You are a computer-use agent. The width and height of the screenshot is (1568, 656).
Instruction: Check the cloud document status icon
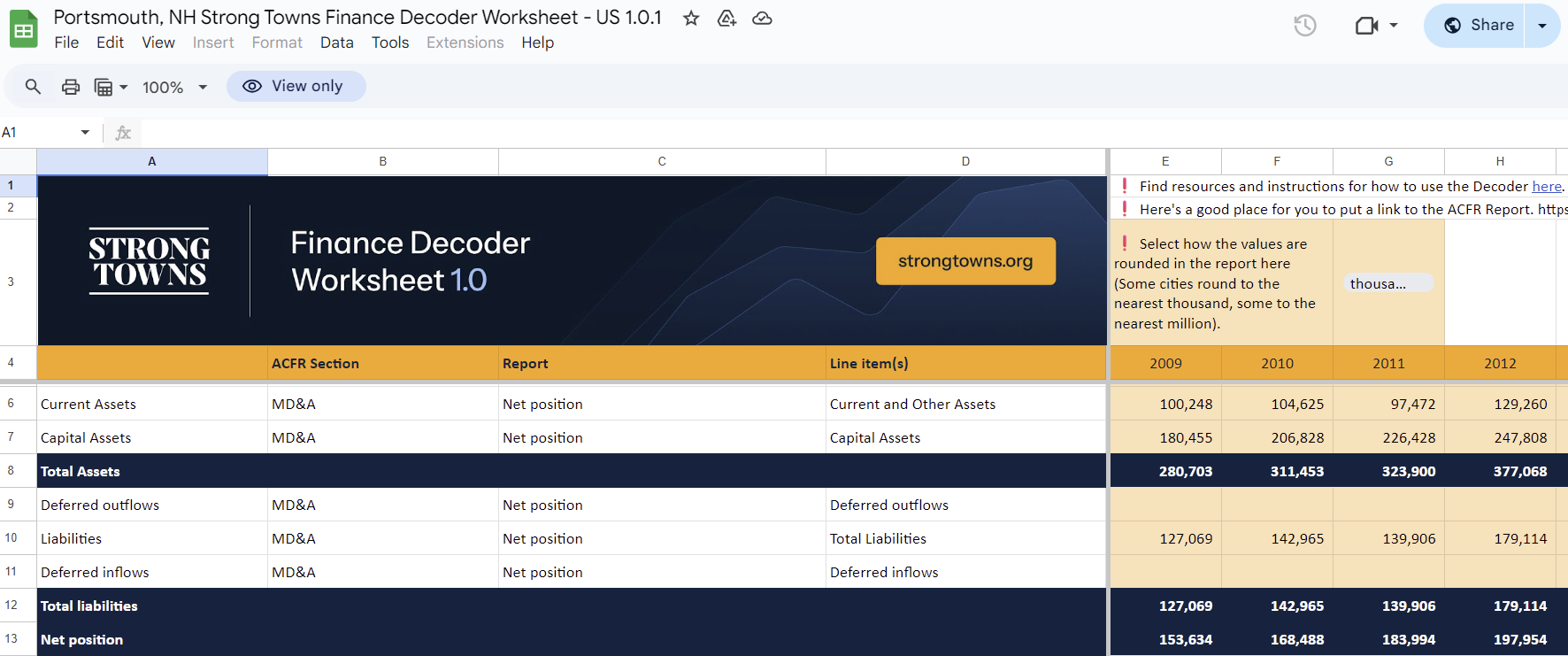762,19
